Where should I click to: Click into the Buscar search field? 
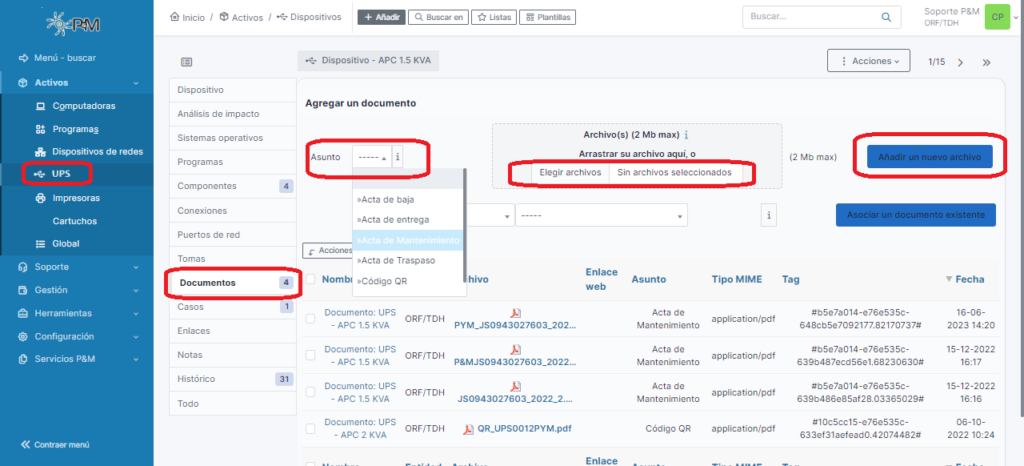pyautogui.click(x=805, y=17)
